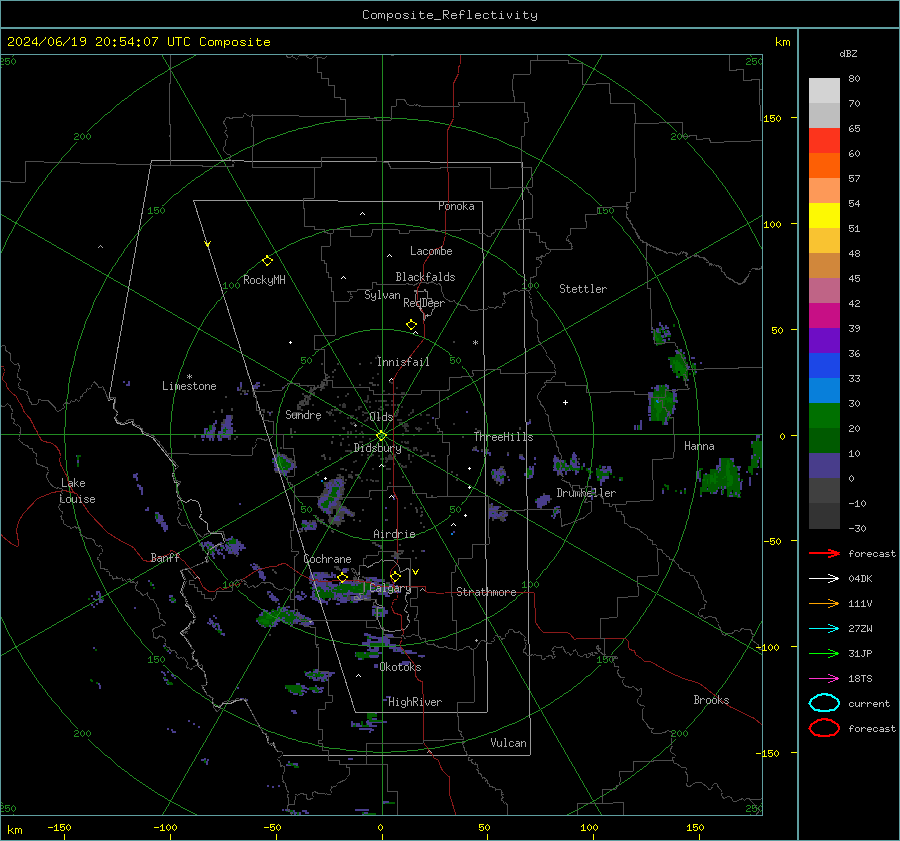The width and height of the screenshot is (900, 841).
Task: Click the Strathmore town label
Action: pyautogui.click(x=486, y=592)
